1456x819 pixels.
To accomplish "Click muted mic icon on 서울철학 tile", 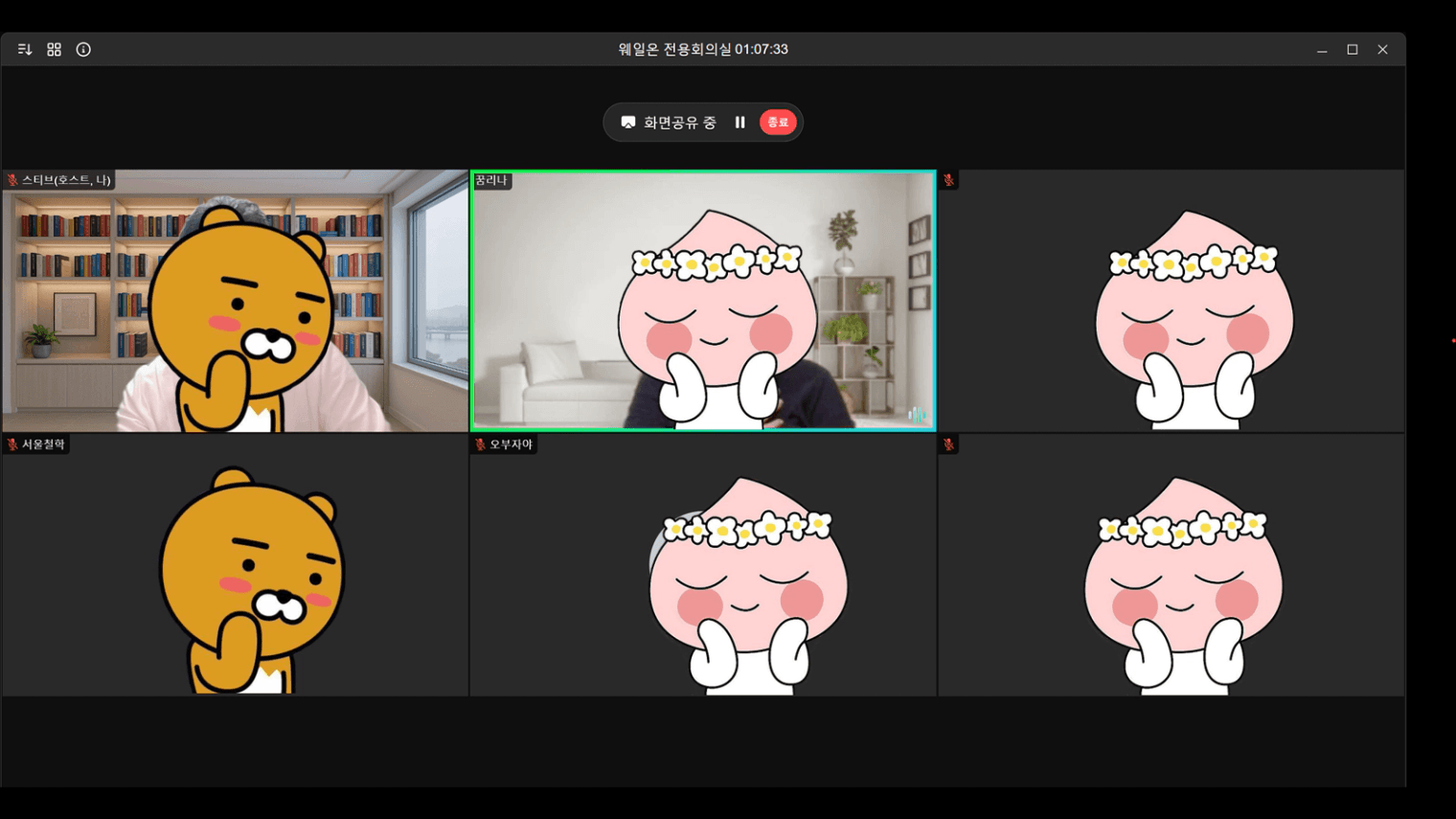I will 12,444.
